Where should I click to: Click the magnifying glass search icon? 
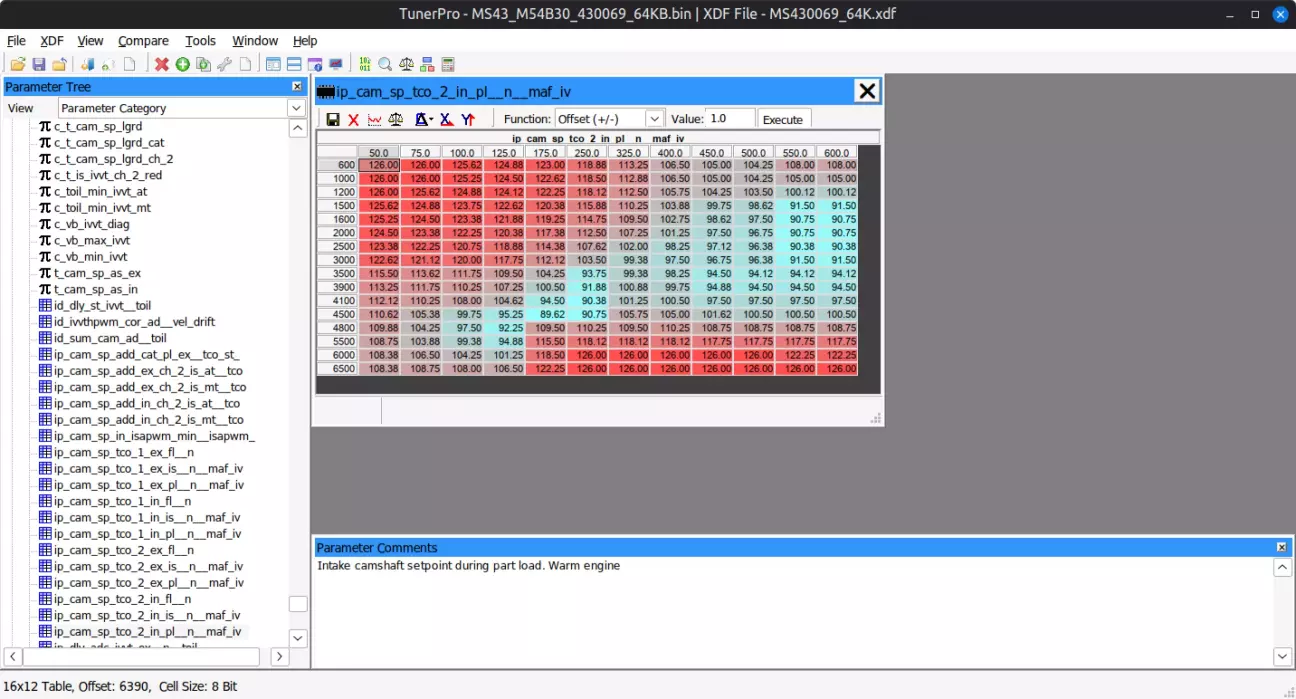pos(385,65)
